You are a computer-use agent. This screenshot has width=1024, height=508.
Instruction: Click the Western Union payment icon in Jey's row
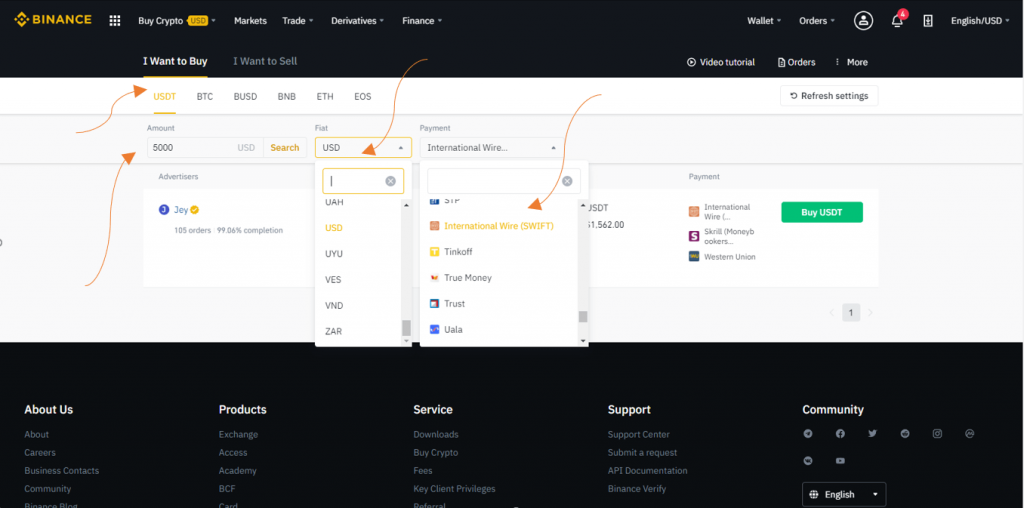[x=694, y=257]
